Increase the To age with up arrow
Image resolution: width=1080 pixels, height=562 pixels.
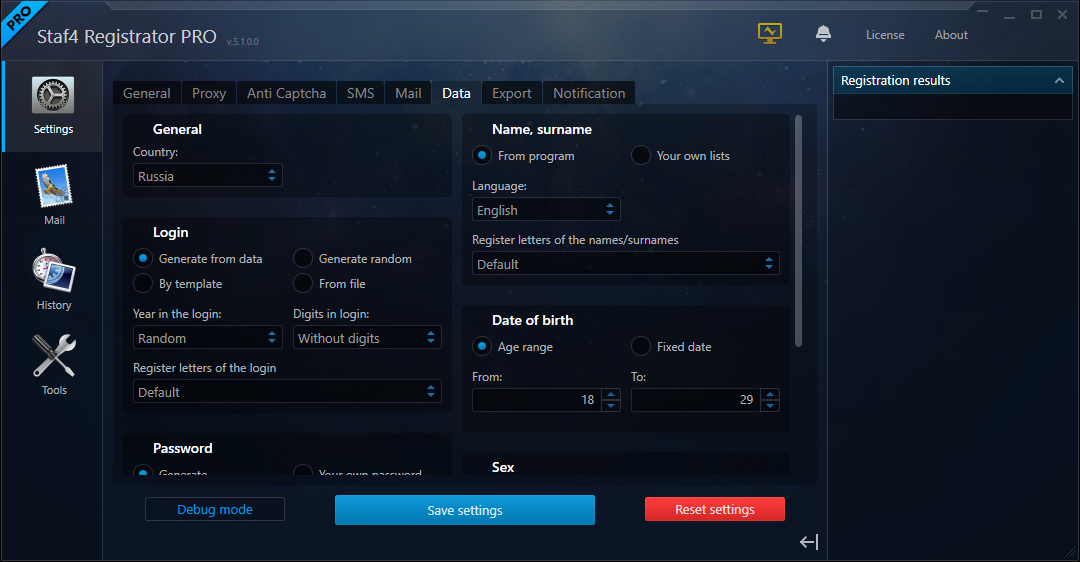(770, 394)
